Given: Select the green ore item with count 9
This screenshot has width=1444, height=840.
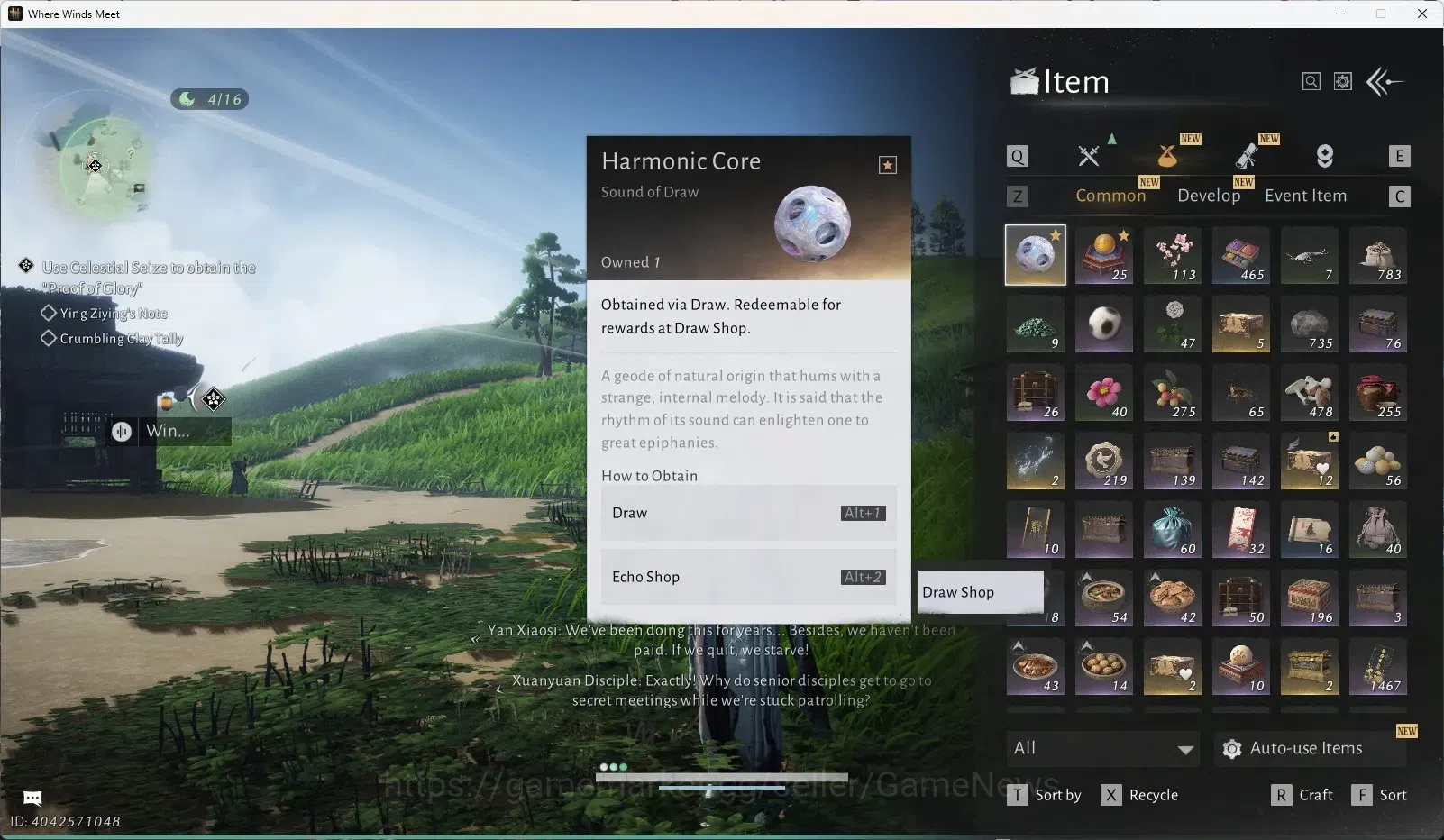Looking at the screenshot, I should pos(1036,324).
